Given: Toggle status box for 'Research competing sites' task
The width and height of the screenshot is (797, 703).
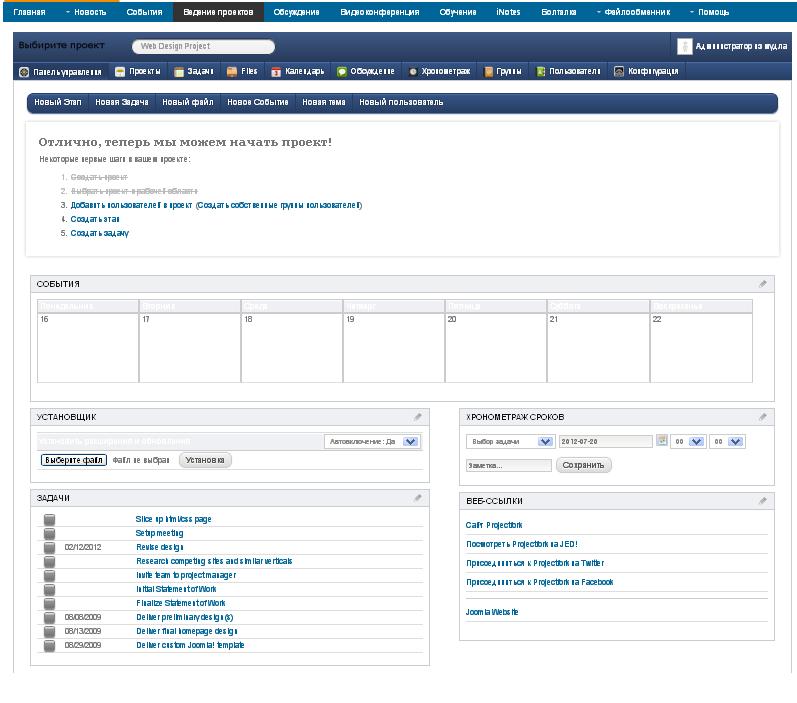Looking at the screenshot, I should click(49, 562).
